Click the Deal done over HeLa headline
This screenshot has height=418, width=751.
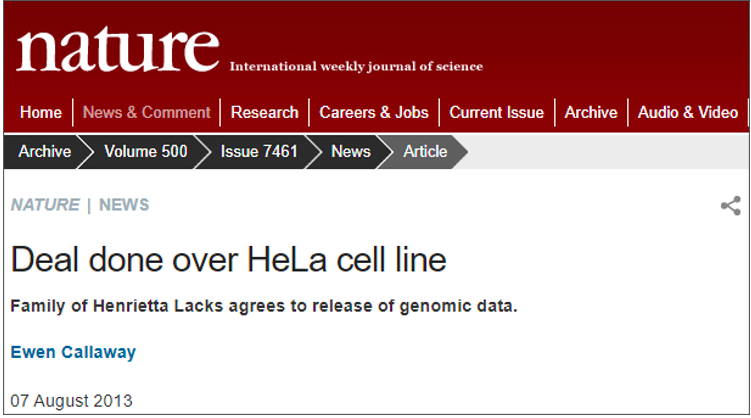tap(228, 260)
